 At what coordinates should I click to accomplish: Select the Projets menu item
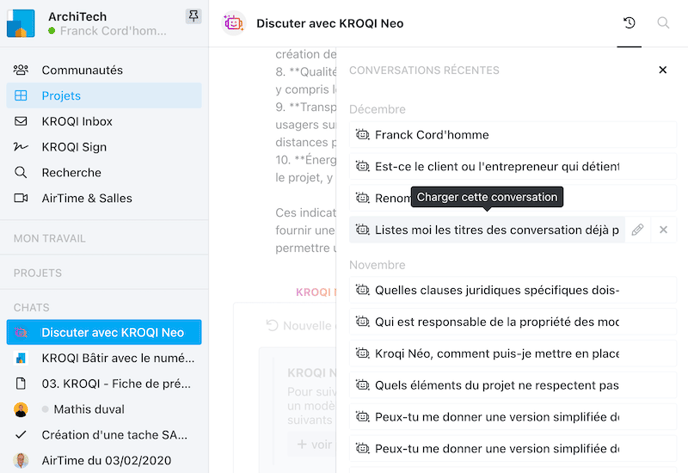point(104,96)
